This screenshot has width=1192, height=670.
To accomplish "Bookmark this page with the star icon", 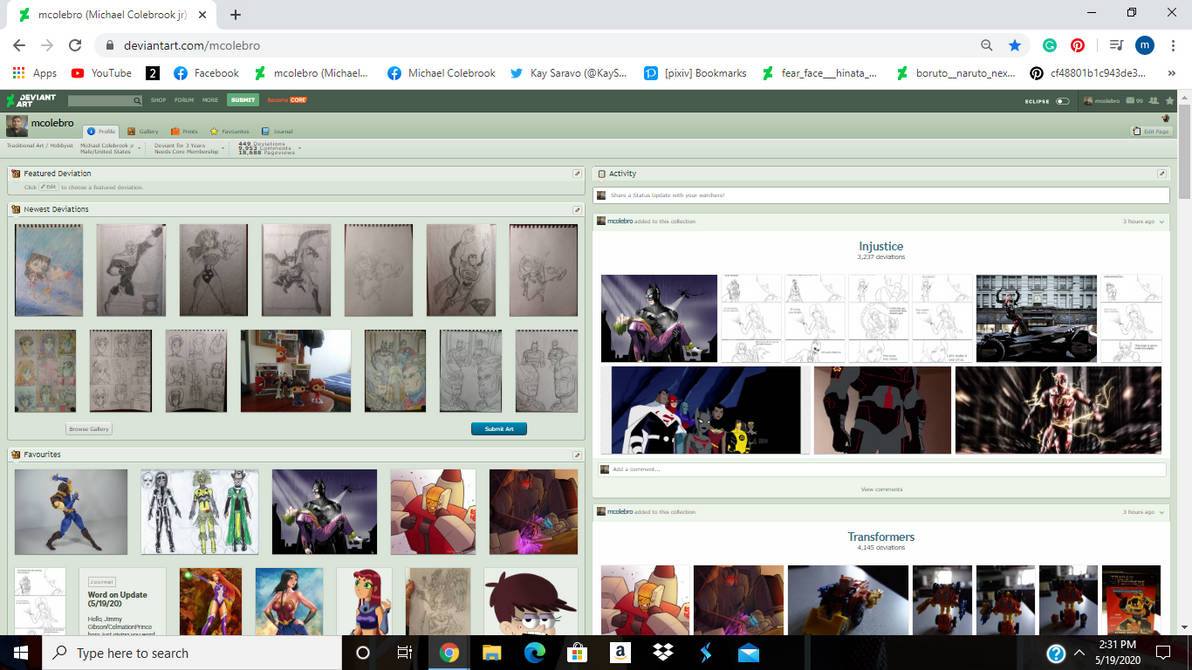I will [1015, 46].
